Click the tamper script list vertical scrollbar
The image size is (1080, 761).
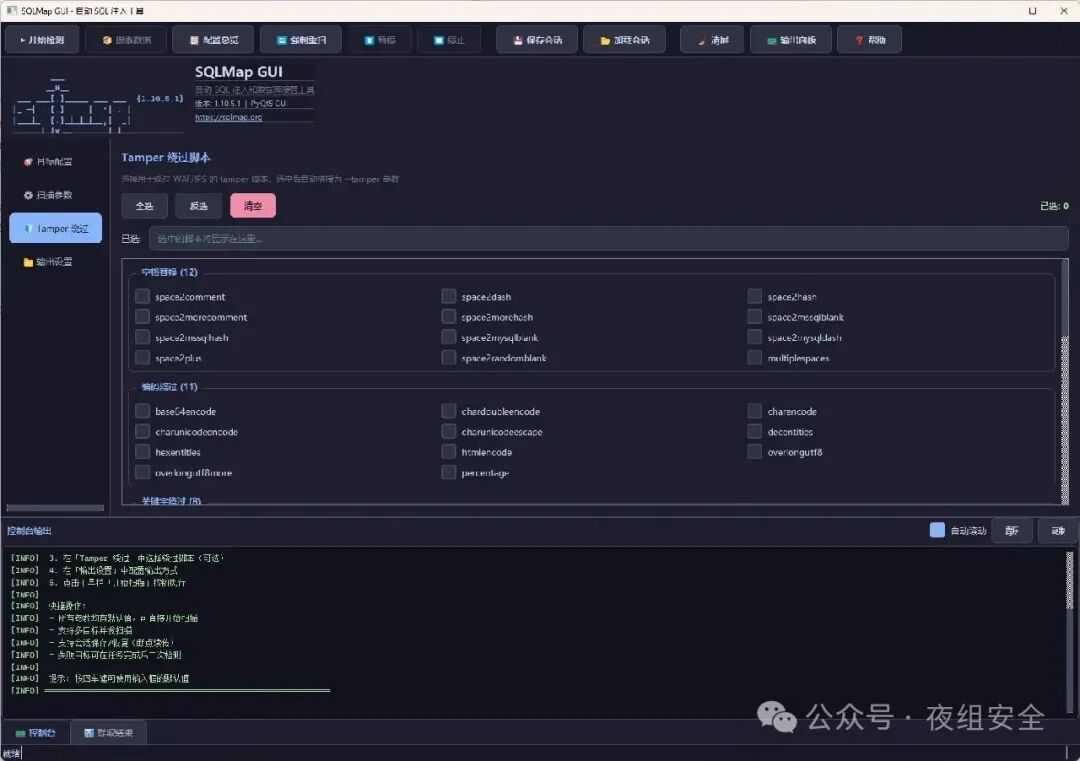[x=1065, y=382]
